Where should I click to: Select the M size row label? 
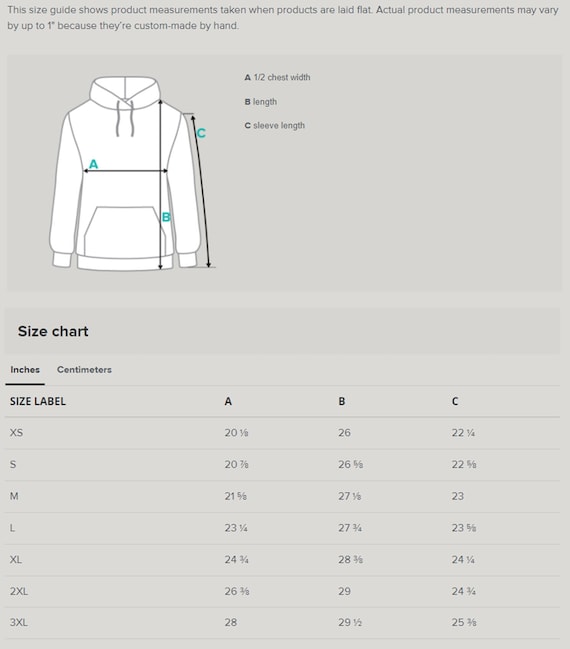(14, 496)
